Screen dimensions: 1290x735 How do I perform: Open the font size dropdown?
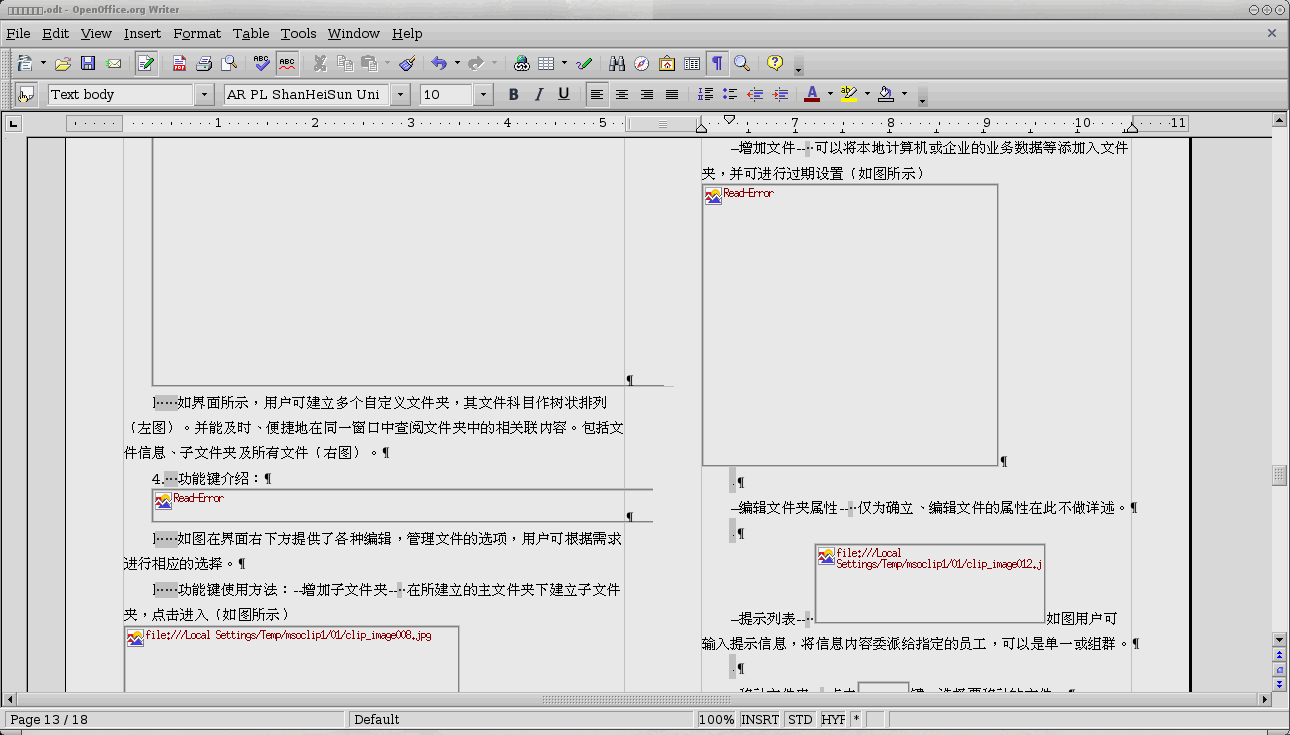point(484,95)
